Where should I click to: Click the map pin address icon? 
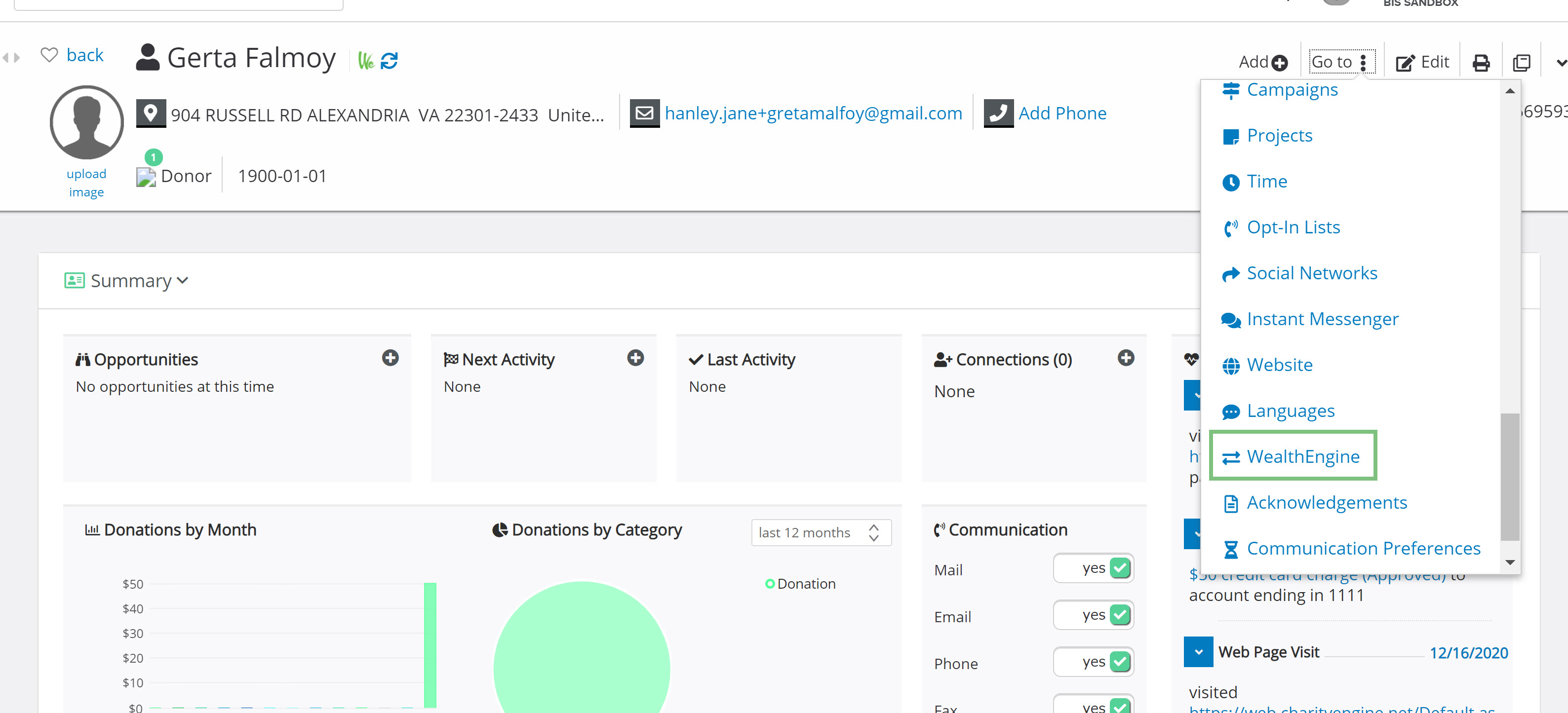151,113
